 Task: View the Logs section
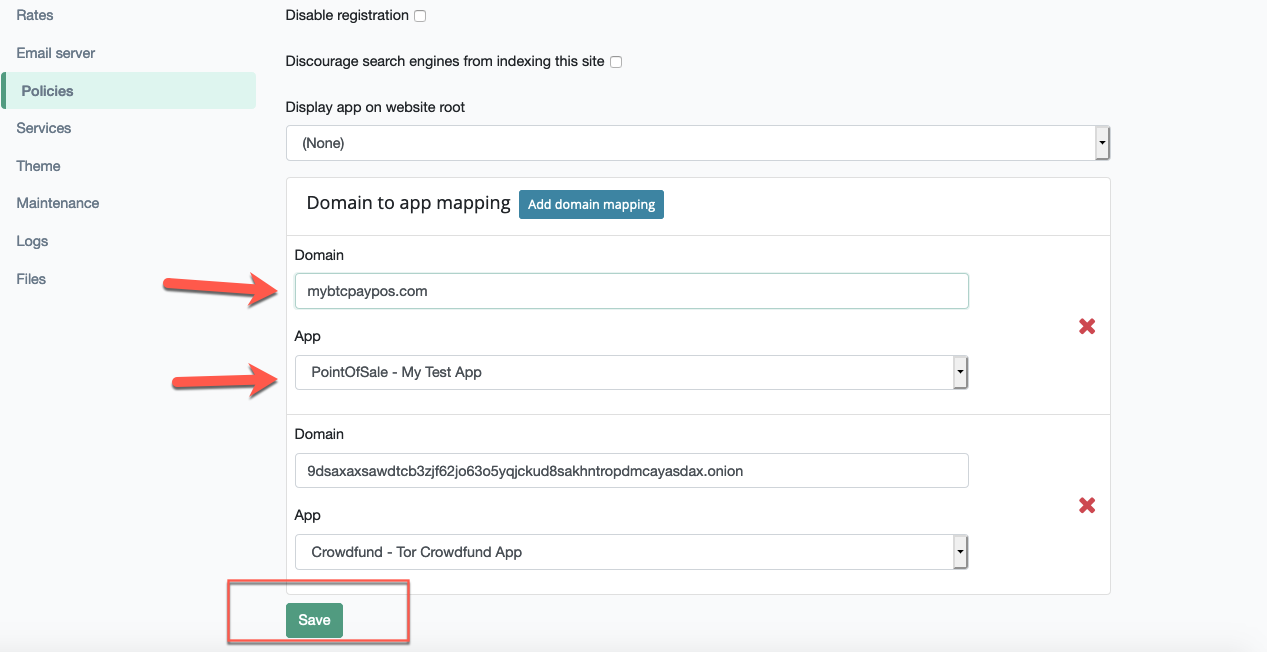tap(32, 241)
